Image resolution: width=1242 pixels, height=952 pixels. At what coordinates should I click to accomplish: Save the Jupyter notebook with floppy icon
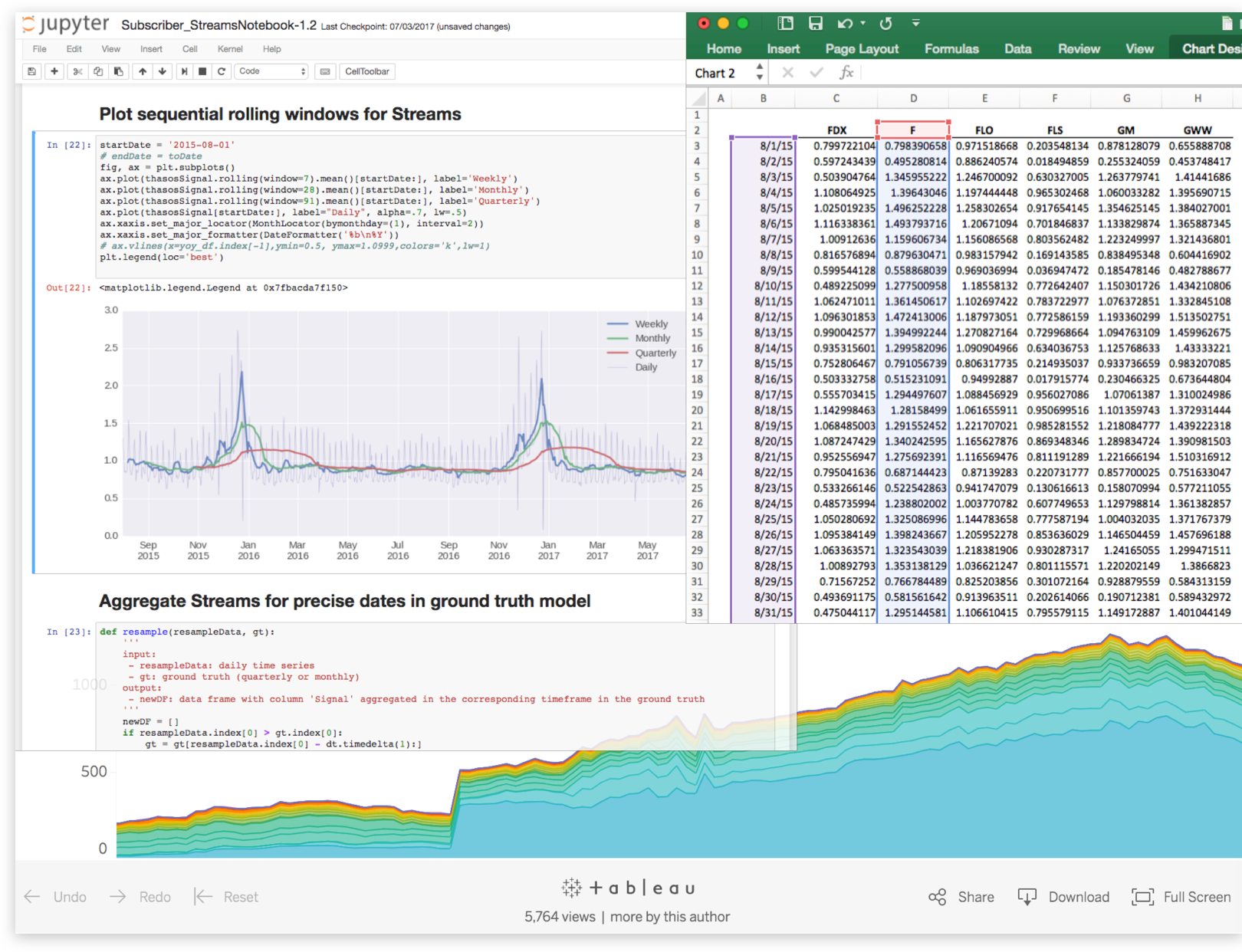pos(31,71)
